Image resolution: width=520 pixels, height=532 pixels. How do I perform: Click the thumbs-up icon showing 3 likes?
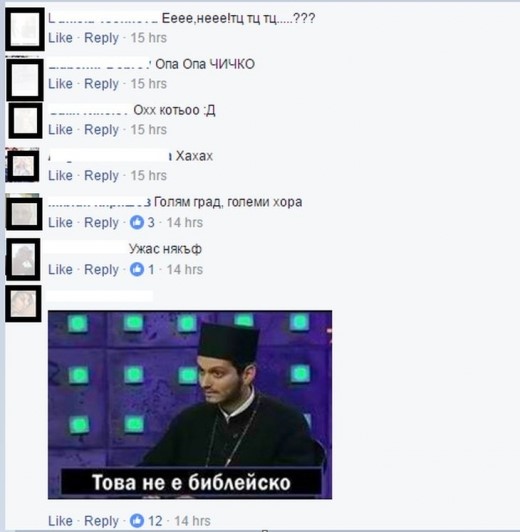pos(137,223)
